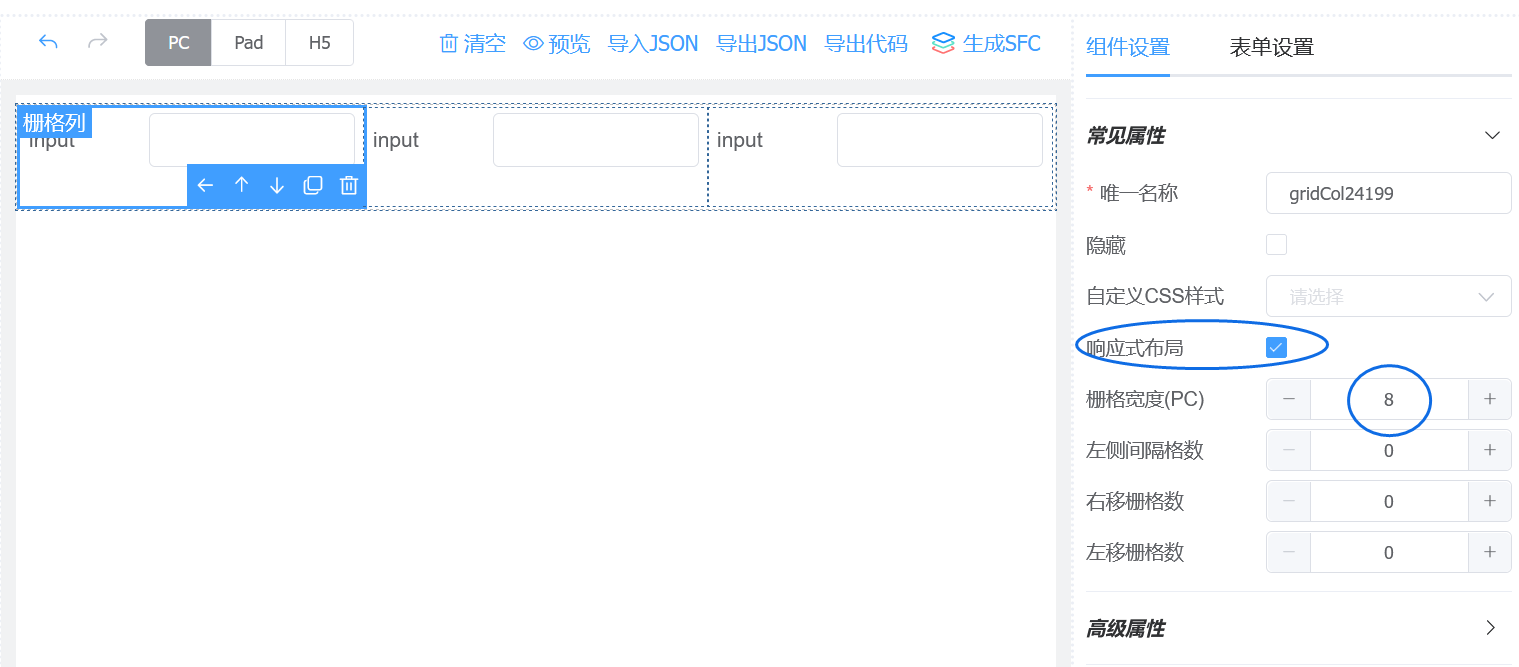Viewport: 1519px width, 667px height.
Task: Click 导入JSON link
Action: pyautogui.click(x=653, y=43)
